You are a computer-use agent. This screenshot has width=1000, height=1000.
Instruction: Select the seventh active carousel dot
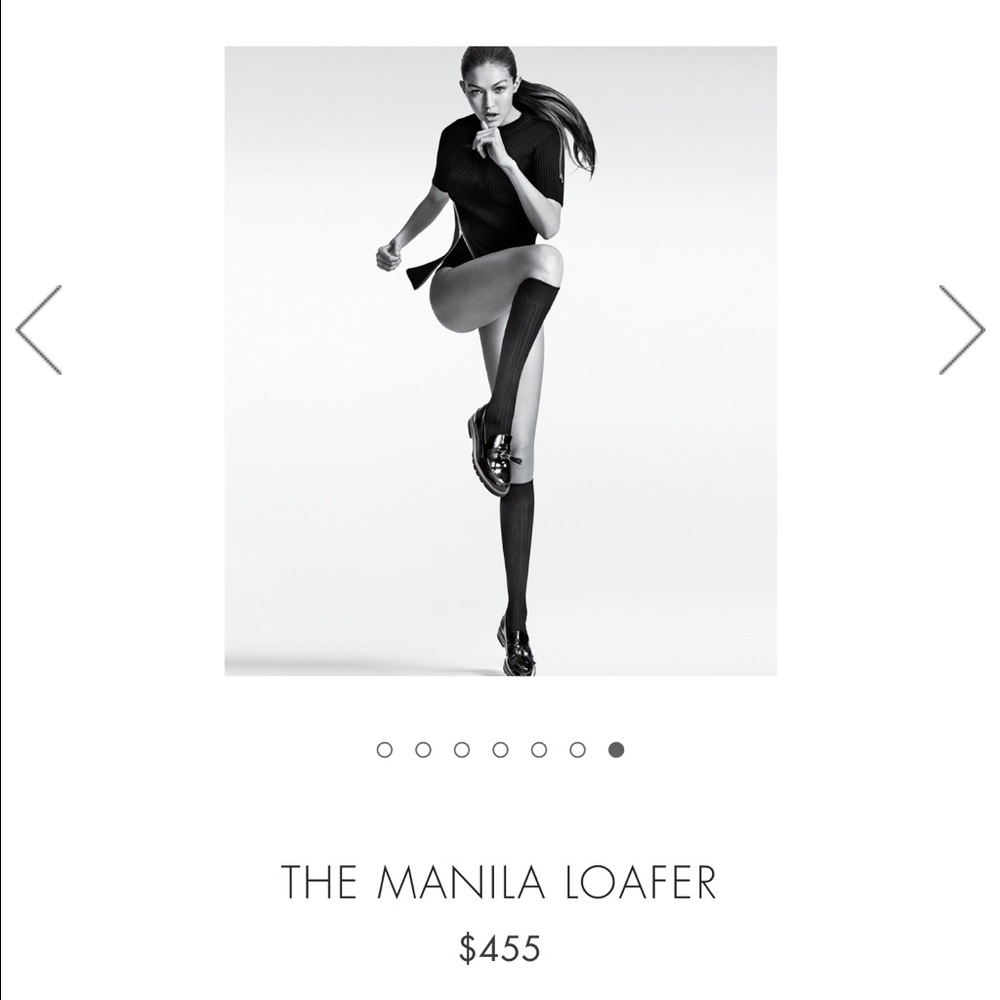(616, 749)
